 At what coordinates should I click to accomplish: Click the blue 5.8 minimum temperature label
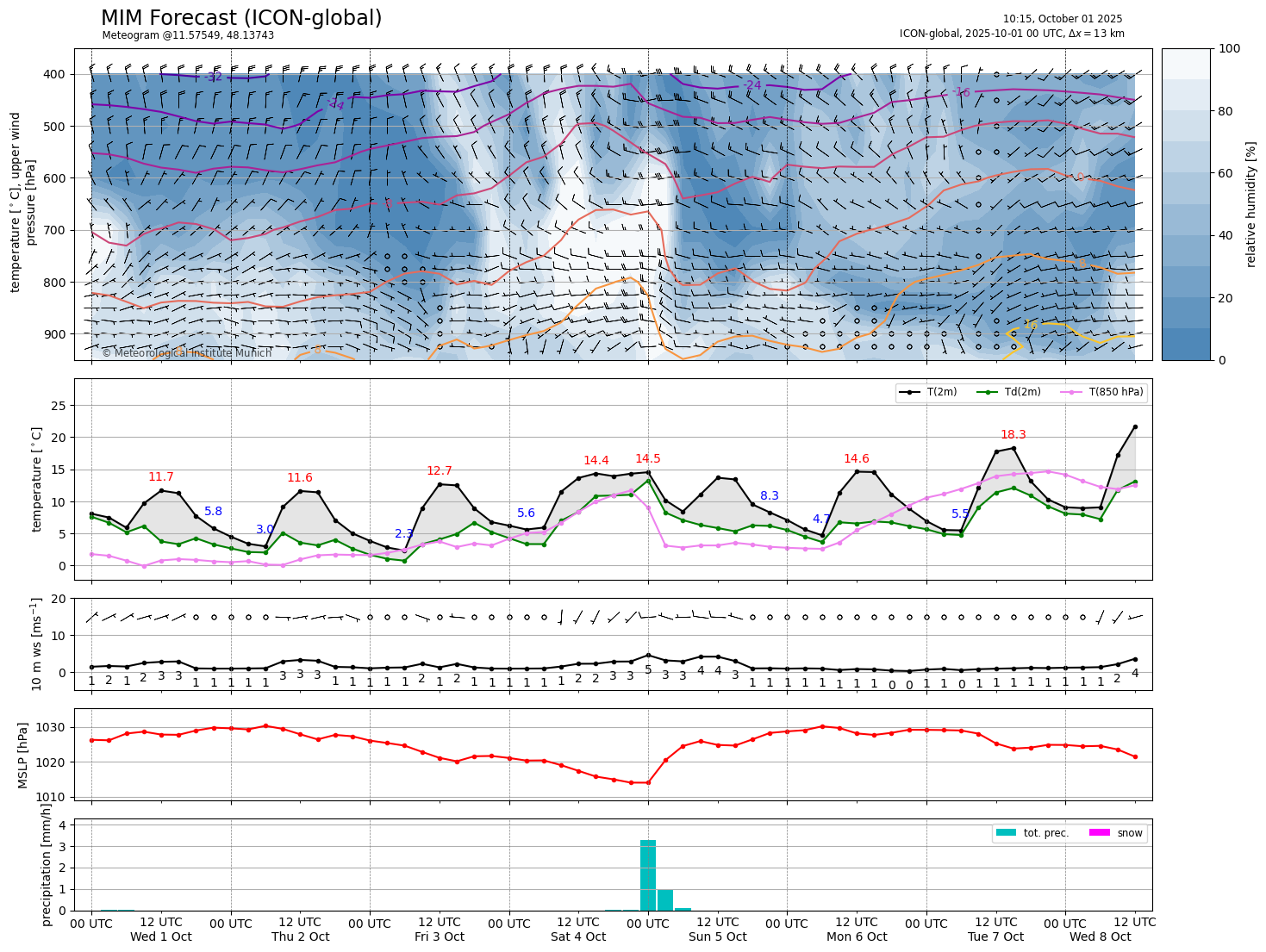point(213,512)
